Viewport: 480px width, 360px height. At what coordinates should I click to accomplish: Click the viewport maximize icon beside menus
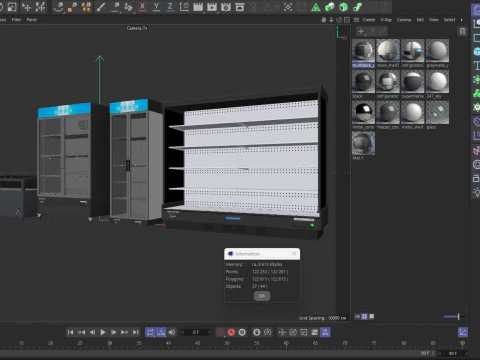[x=347, y=20]
